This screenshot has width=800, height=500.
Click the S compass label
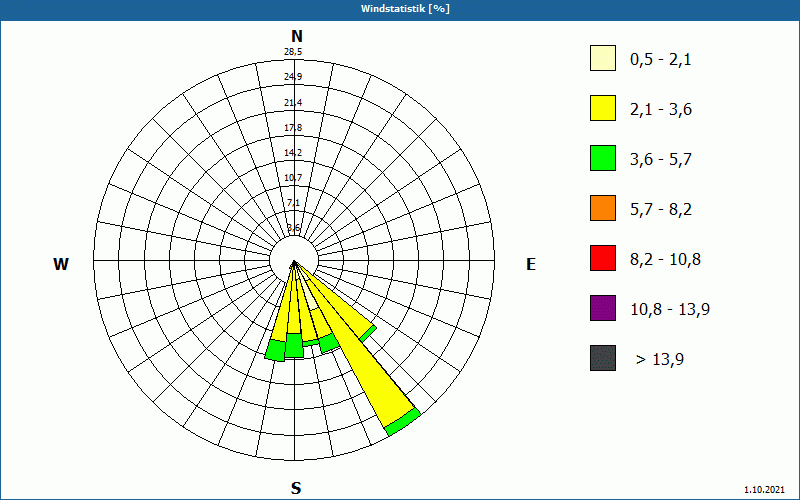click(296, 488)
